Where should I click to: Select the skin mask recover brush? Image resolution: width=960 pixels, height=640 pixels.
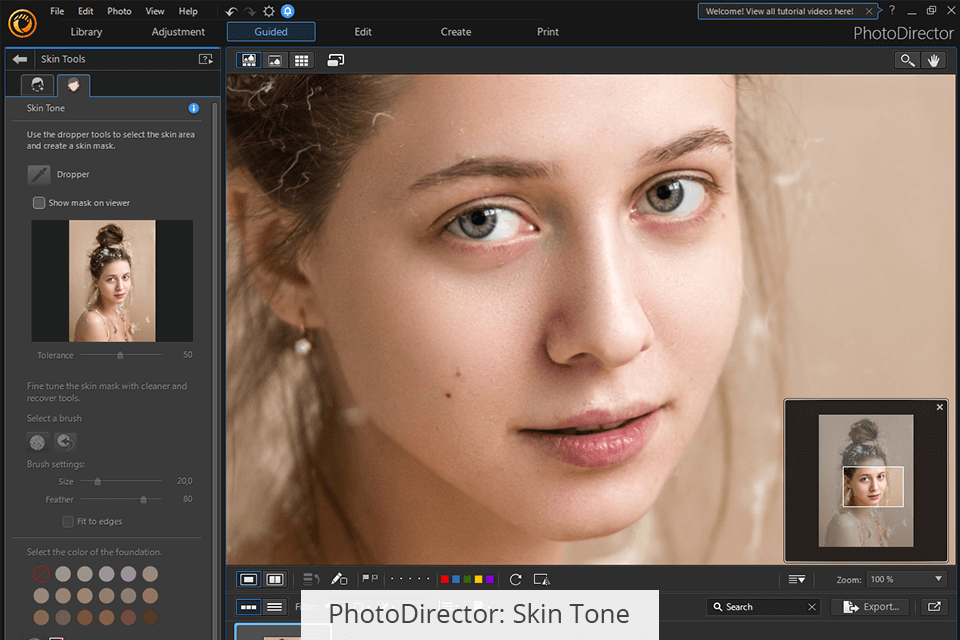point(66,442)
